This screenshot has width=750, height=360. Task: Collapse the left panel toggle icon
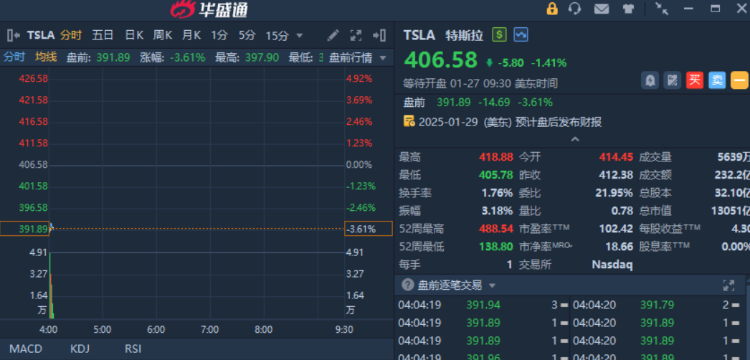[x=13, y=35]
